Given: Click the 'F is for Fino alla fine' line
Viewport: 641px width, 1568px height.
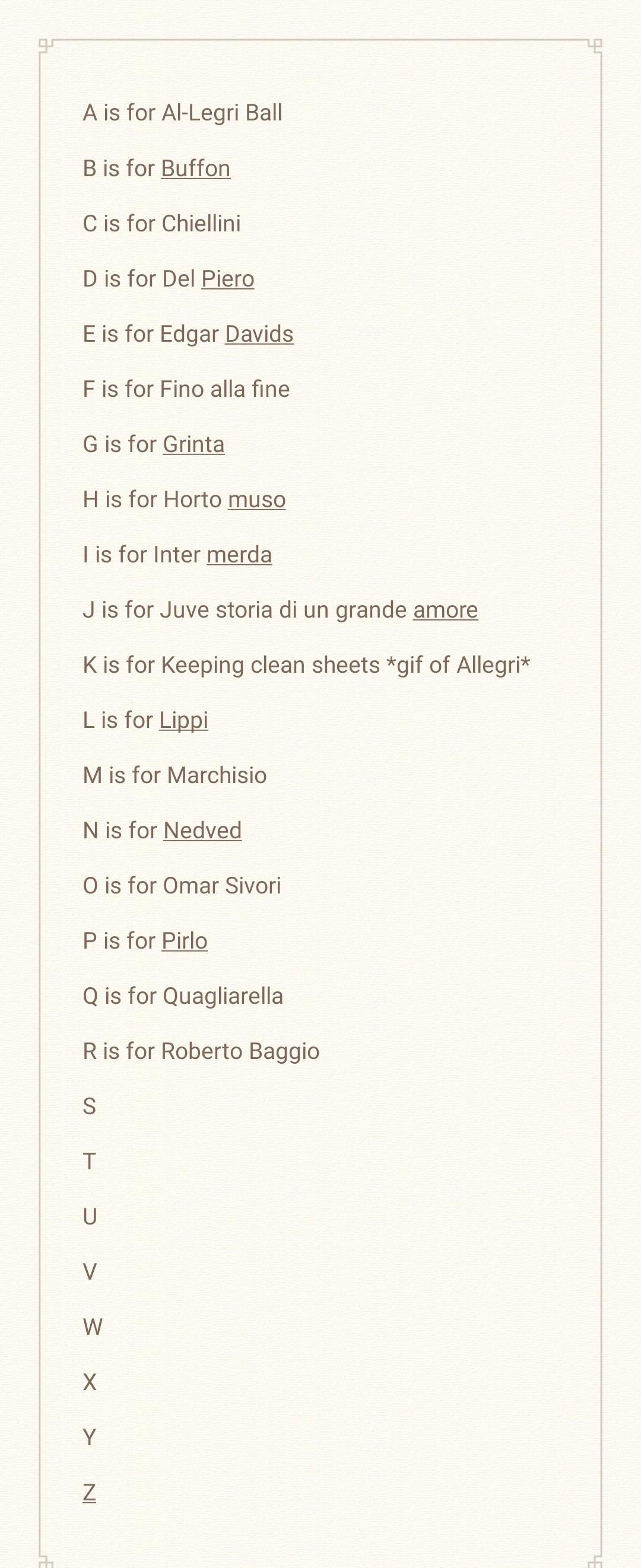Looking at the screenshot, I should click(x=186, y=389).
